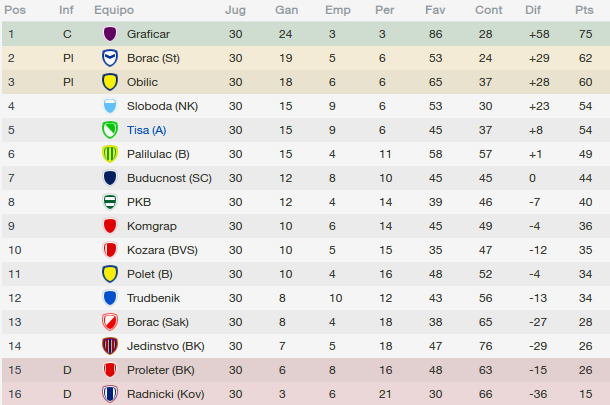Click the yellow Obilic club badge

click(x=110, y=82)
